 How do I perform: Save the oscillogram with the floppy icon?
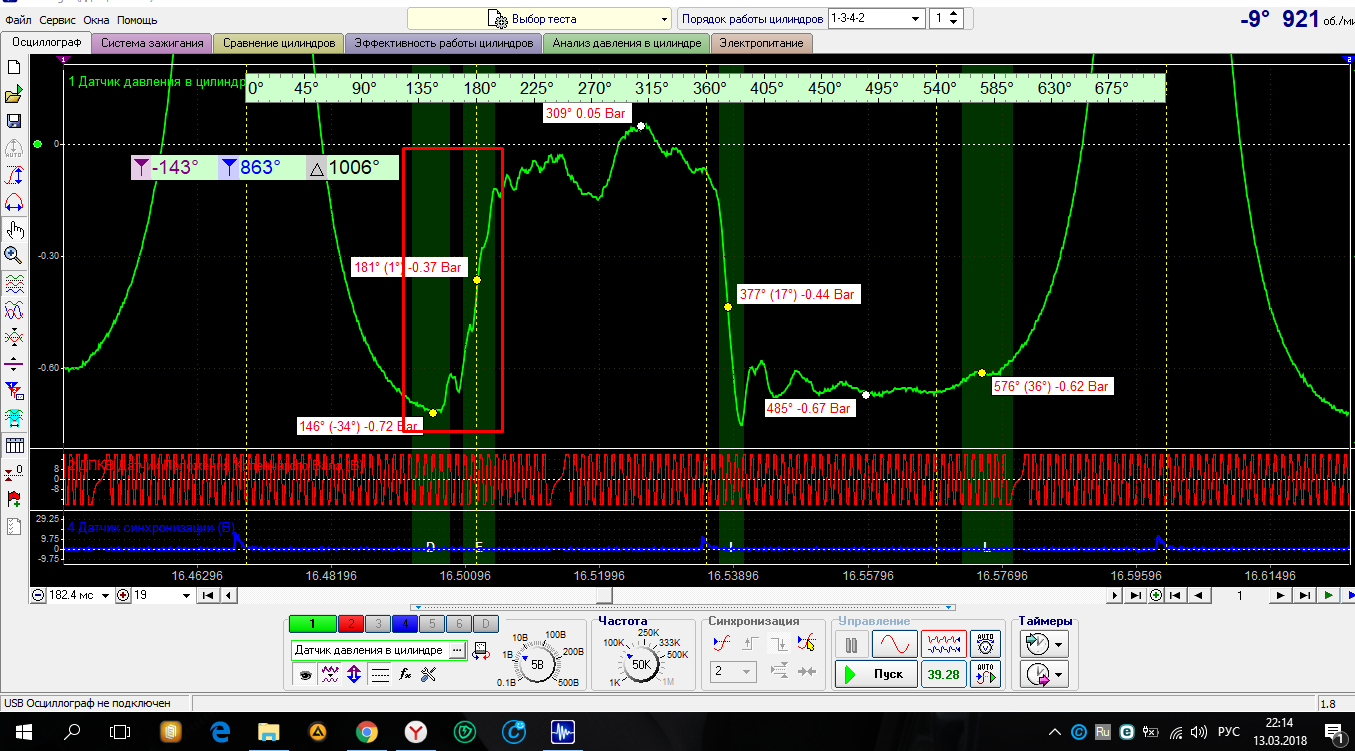click(14, 121)
